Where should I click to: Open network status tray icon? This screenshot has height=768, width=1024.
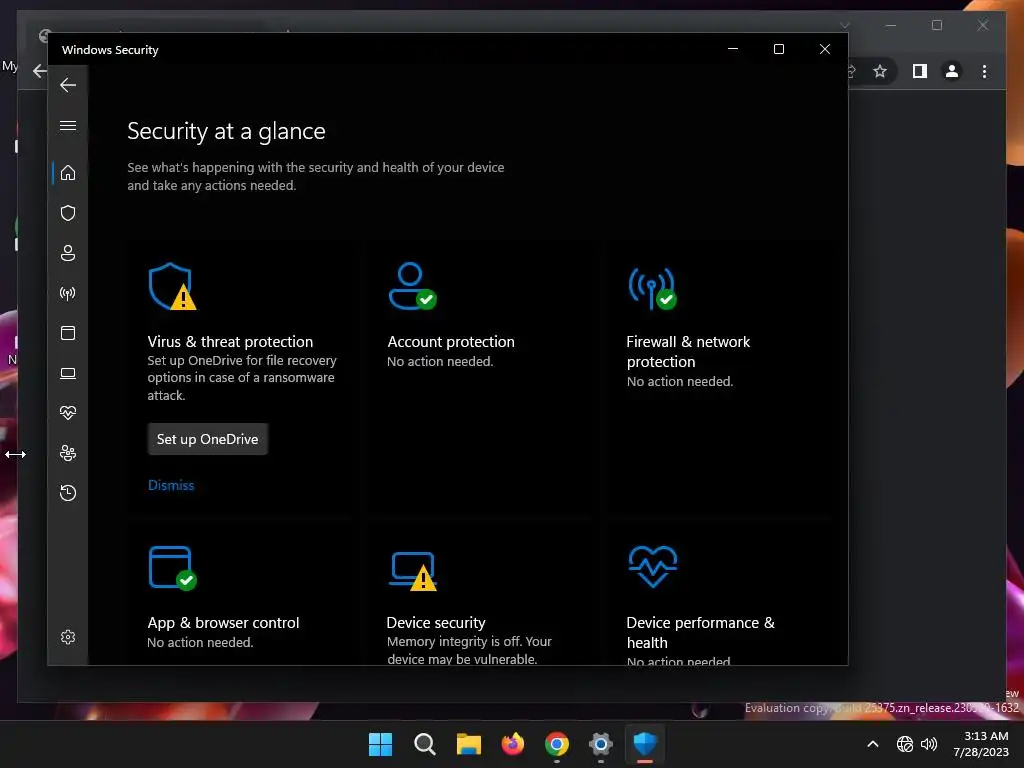904,744
